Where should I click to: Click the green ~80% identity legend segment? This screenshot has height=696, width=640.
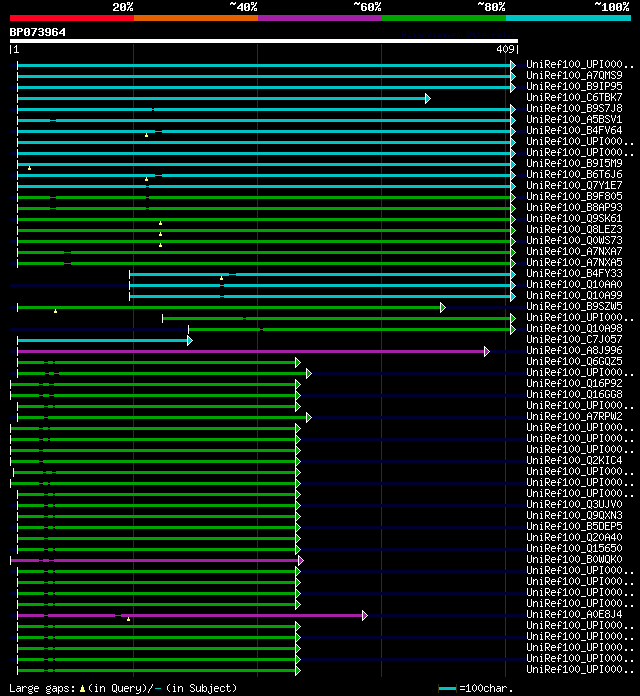[444, 18]
